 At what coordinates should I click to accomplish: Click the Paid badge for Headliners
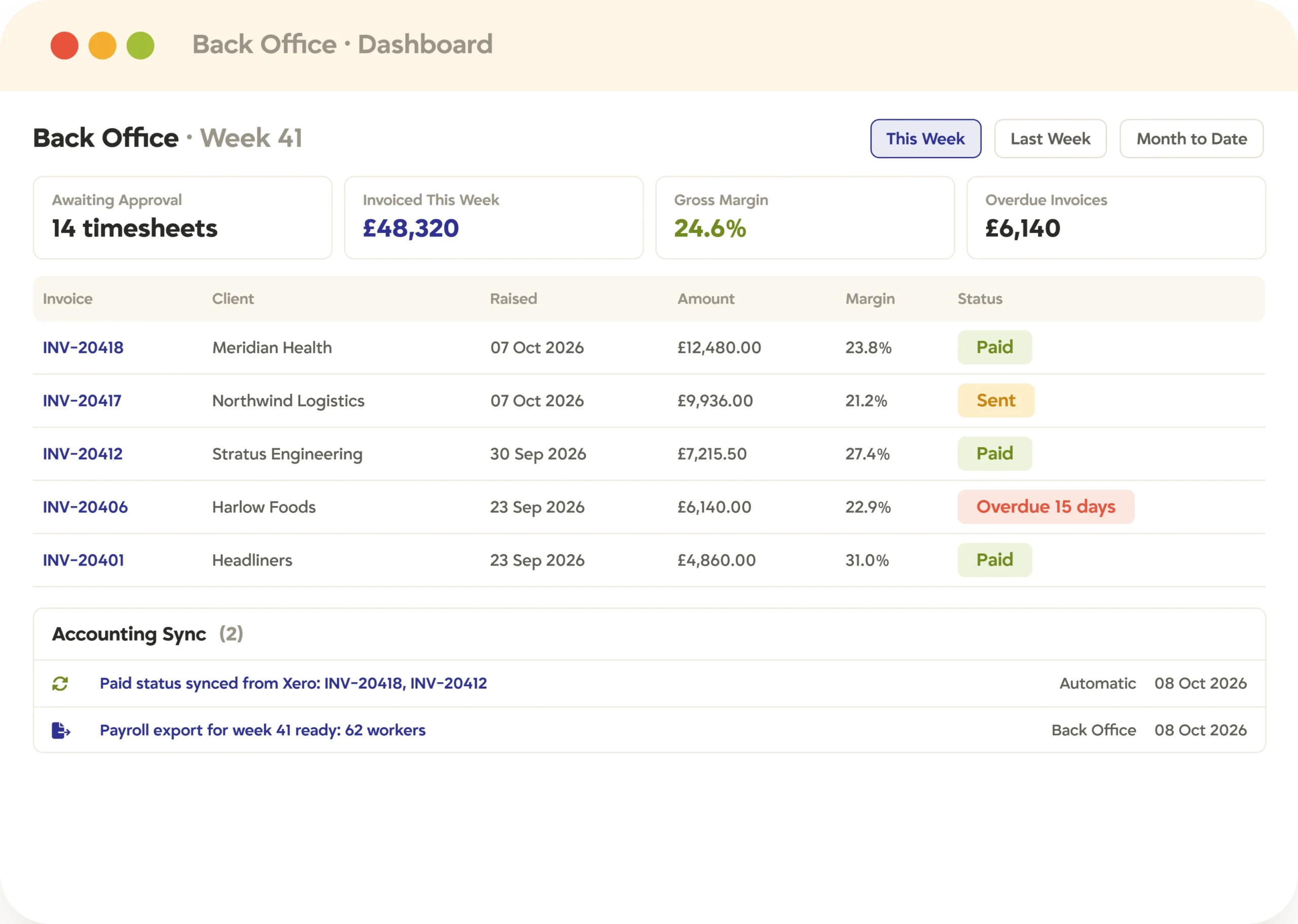[x=995, y=560]
